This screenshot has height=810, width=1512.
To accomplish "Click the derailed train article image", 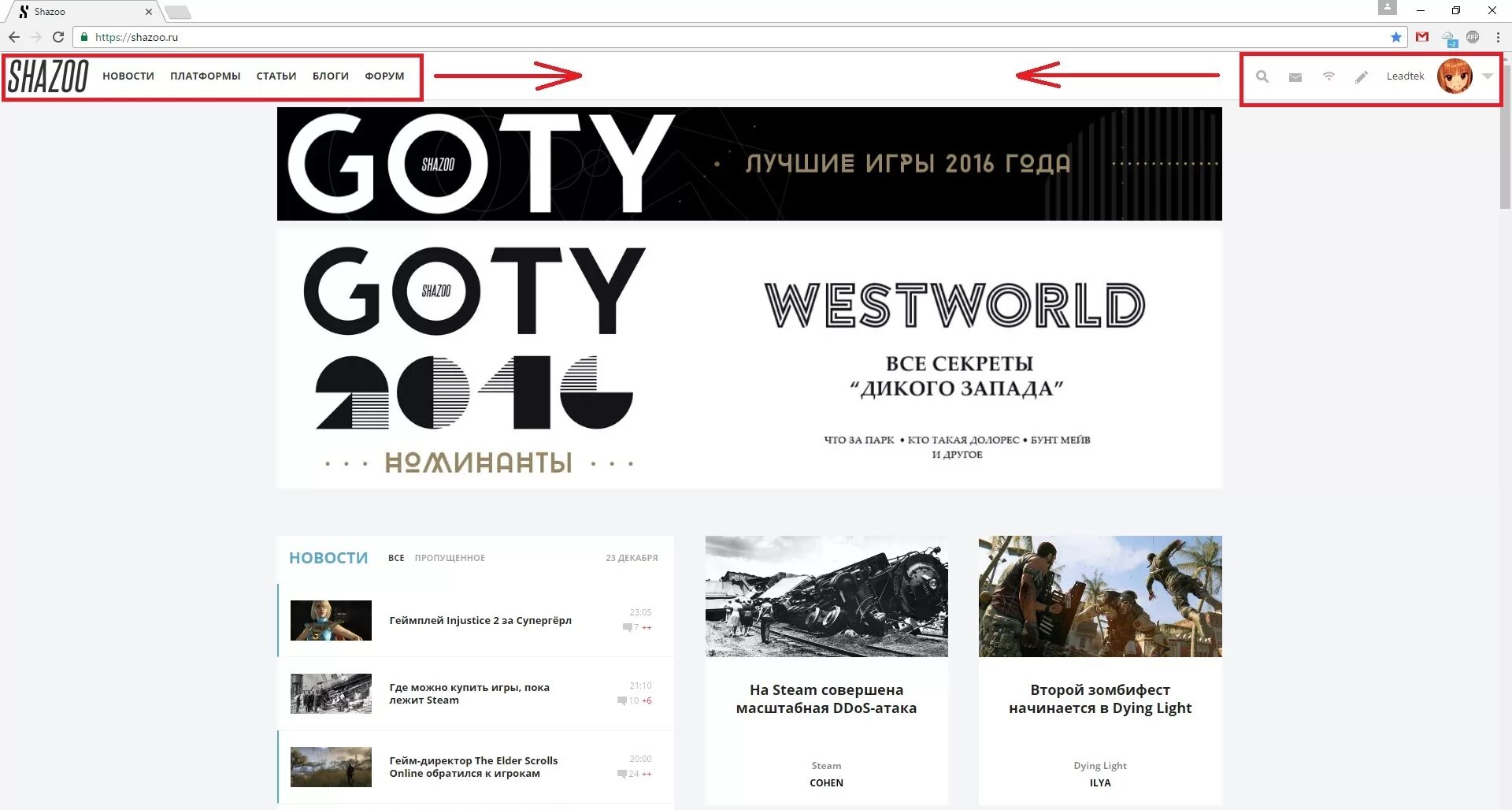I will point(827,596).
